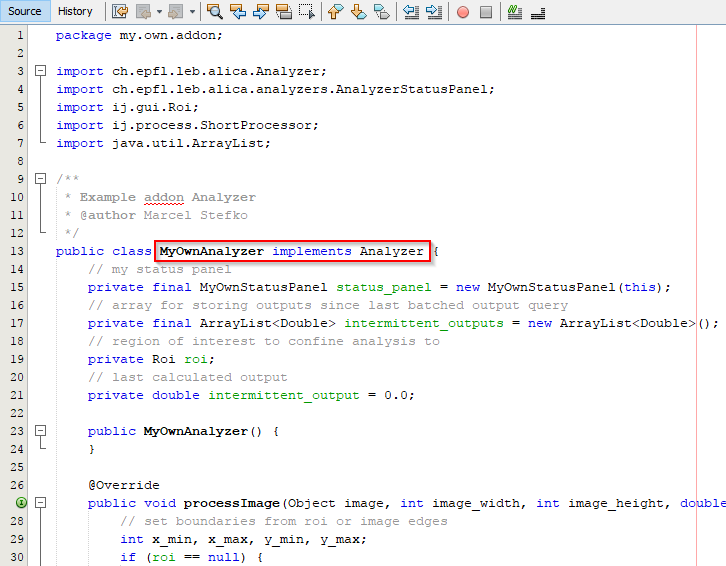Click '// region of interest' comment on line 18

point(263,341)
